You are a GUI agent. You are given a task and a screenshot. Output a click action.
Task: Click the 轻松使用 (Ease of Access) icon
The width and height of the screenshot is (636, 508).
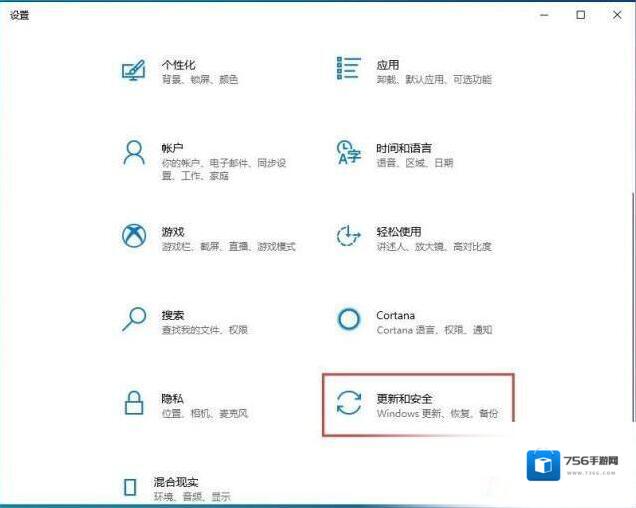(x=348, y=236)
